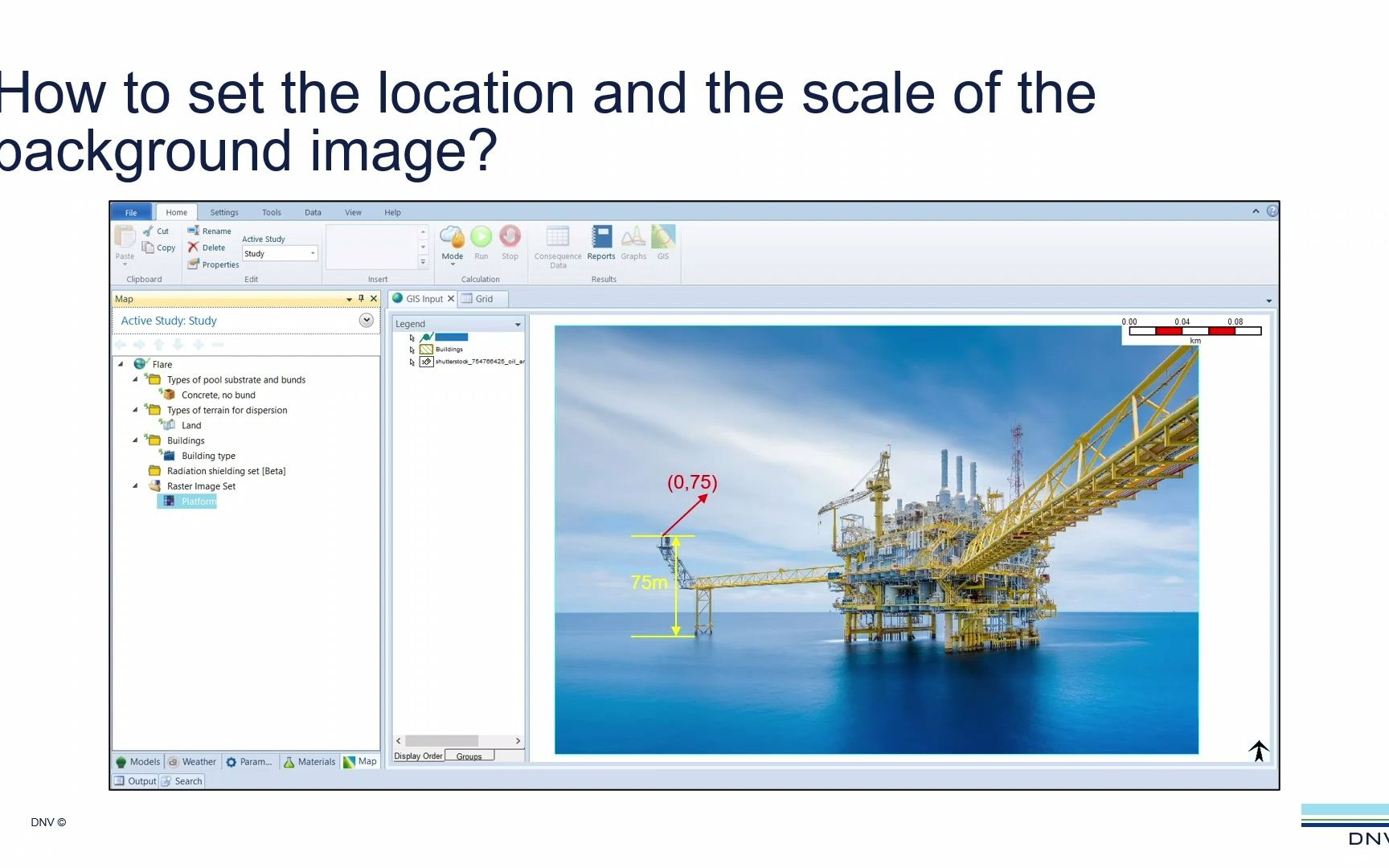
Task: Toggle selectable arrow for shutterstock image layer
Action: tap(412, 362)
